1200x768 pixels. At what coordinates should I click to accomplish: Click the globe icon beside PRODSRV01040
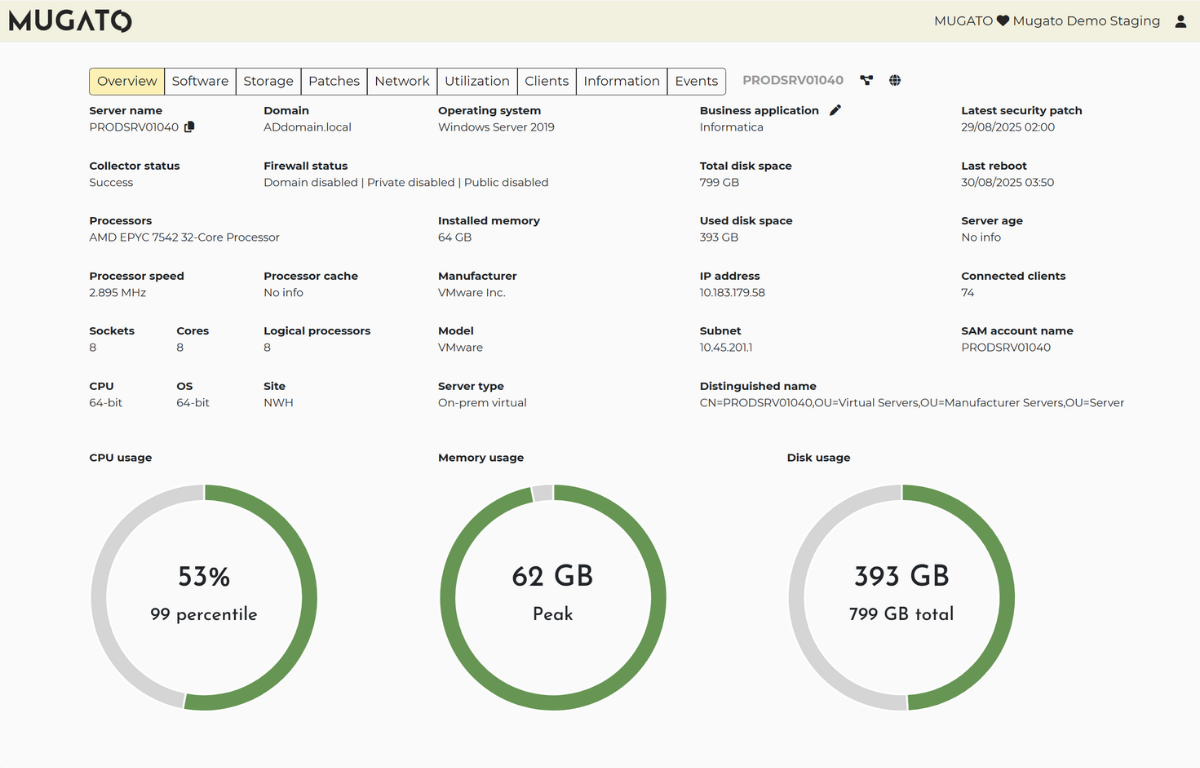pos(895,81)
